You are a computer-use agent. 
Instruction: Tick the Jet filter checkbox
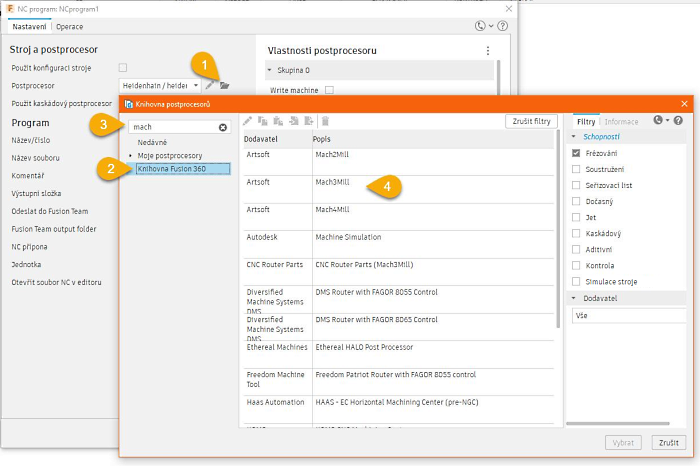click(576, 217)
